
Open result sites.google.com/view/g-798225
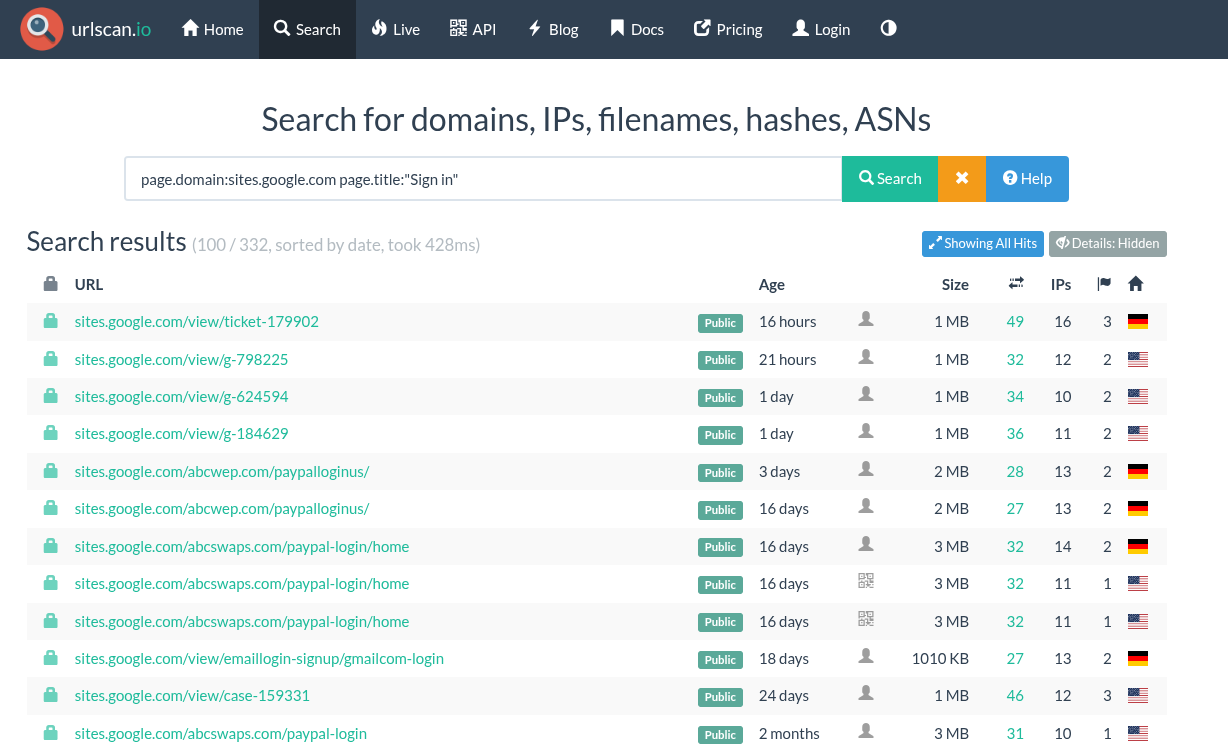point(181,359)
